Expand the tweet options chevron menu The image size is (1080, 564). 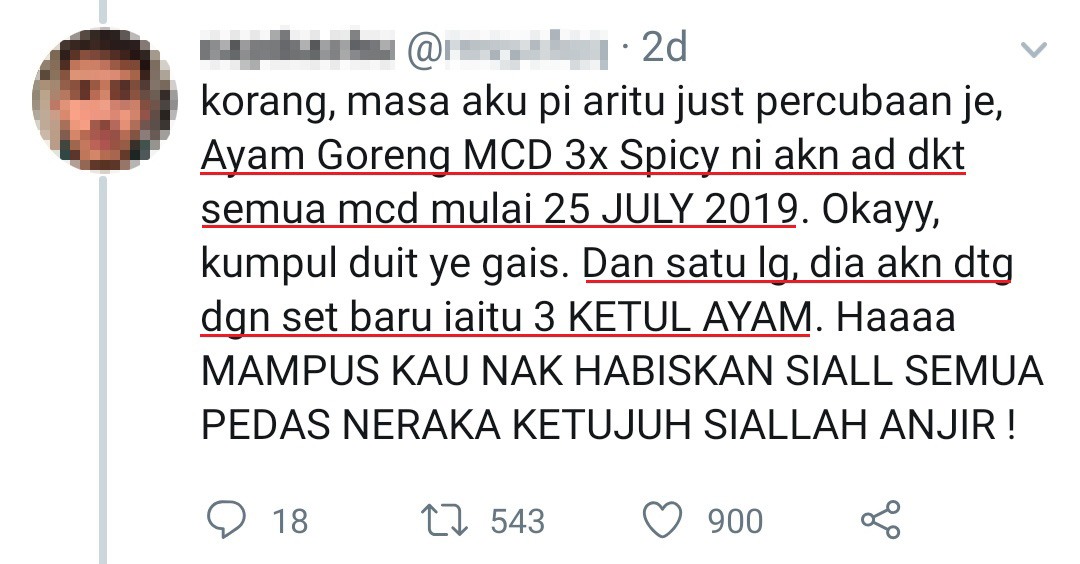[x=1033, y=50]
